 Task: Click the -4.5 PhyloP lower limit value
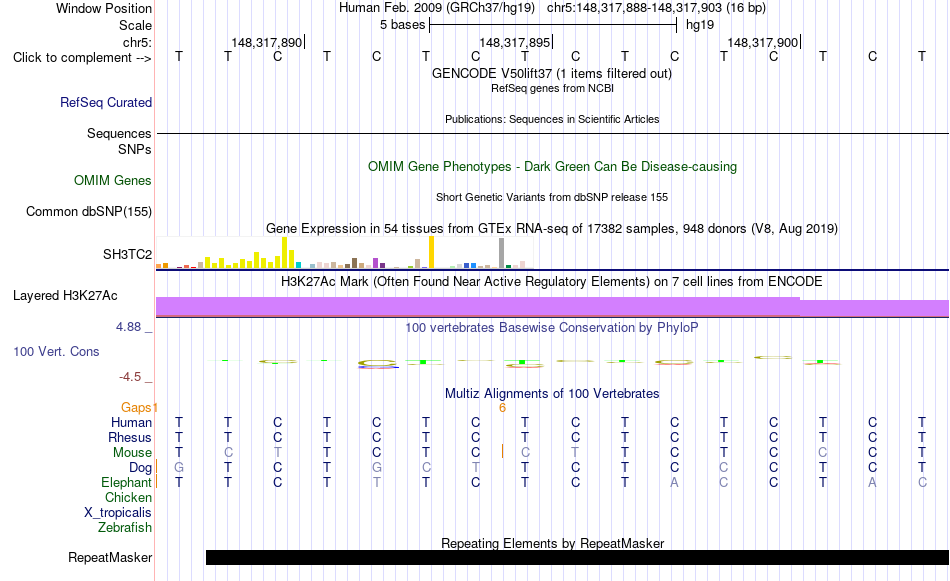(x=130, y=377)
